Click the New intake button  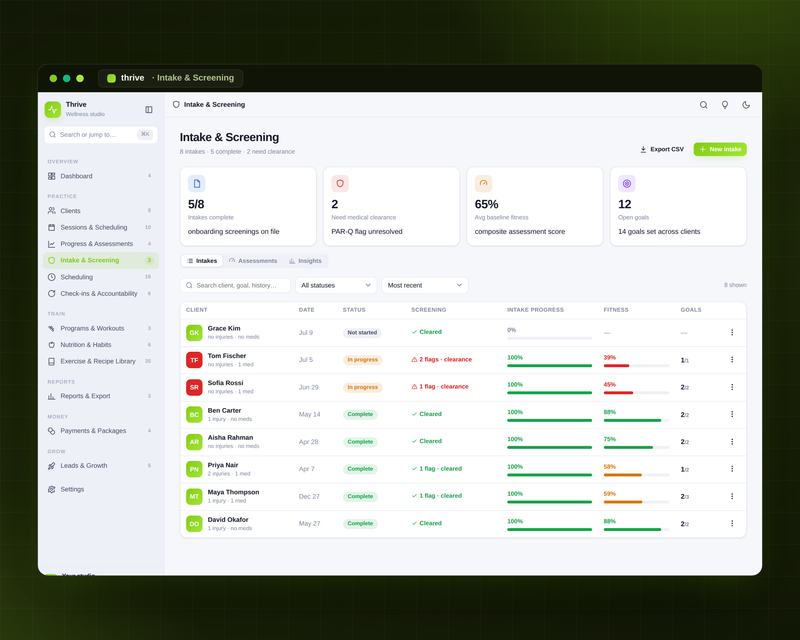[x=720, y=149]
